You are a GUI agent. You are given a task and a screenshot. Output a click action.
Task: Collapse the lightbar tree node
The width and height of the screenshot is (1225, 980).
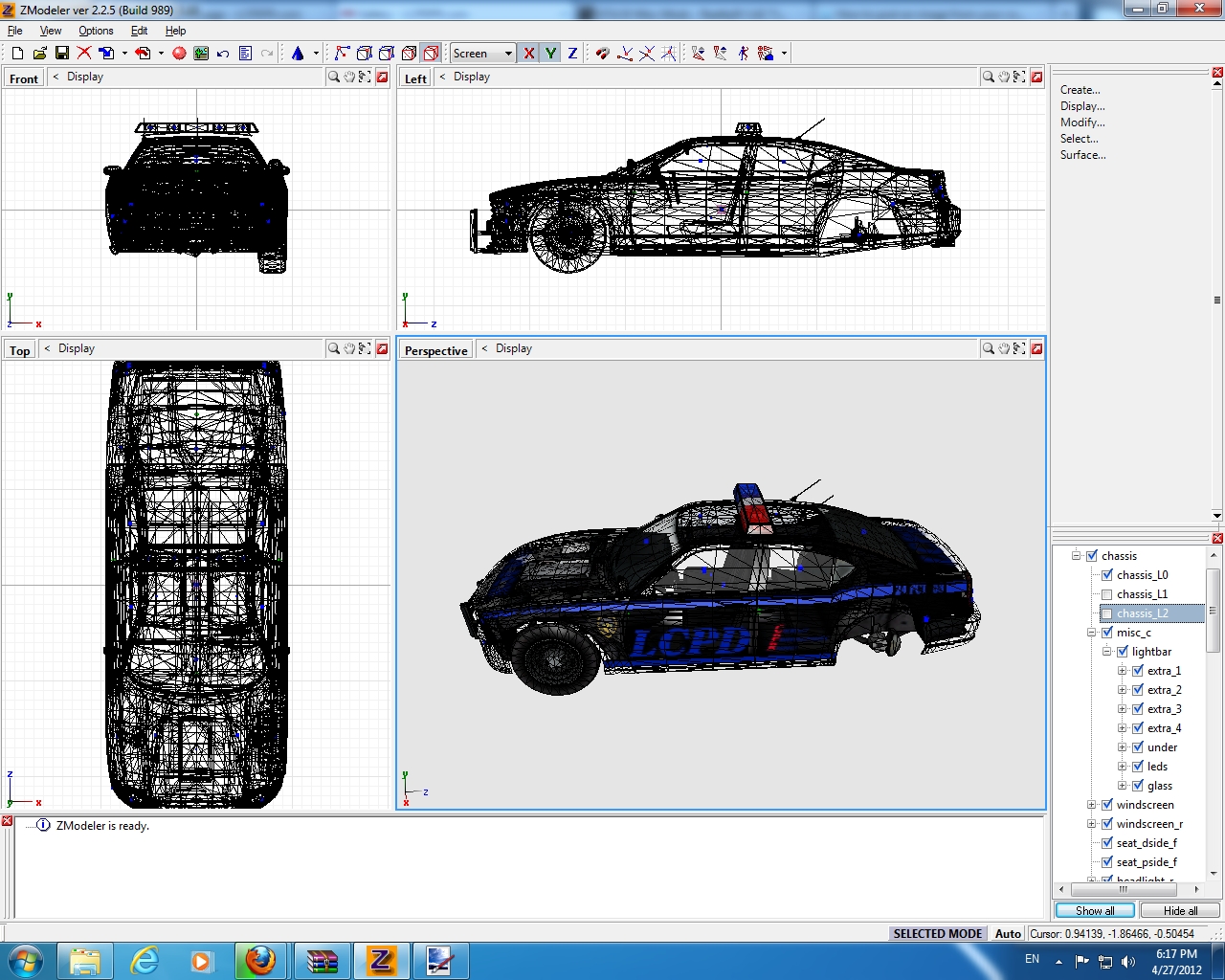click(1106, 652)
